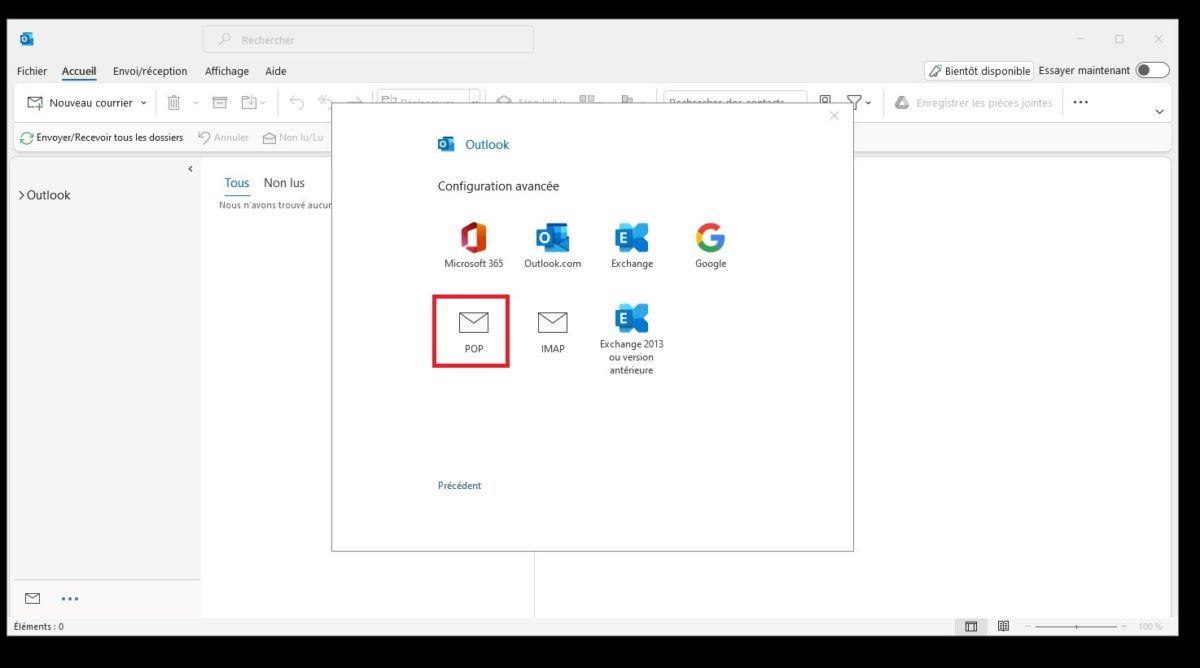This screenshot has height=668, width=1200.
Task: Select the POP account type icon
Action: (x=472, y=323)
